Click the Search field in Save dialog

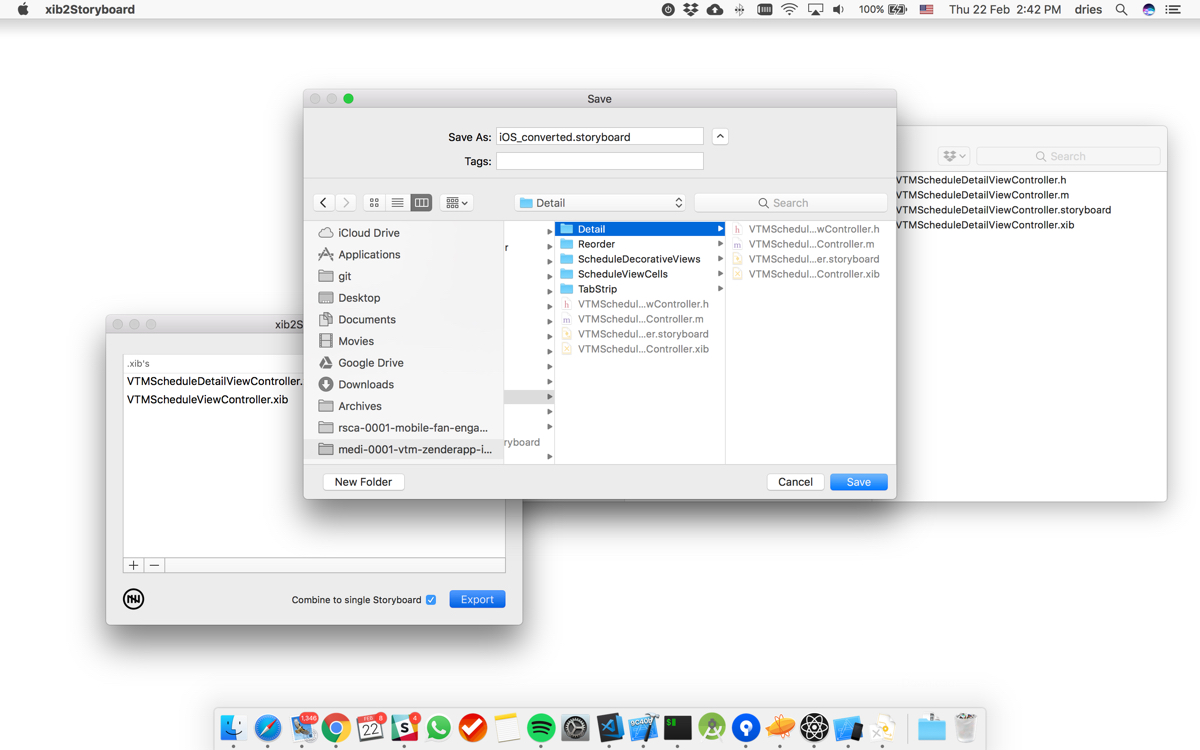pyautogui.click(x=790, y=202)
